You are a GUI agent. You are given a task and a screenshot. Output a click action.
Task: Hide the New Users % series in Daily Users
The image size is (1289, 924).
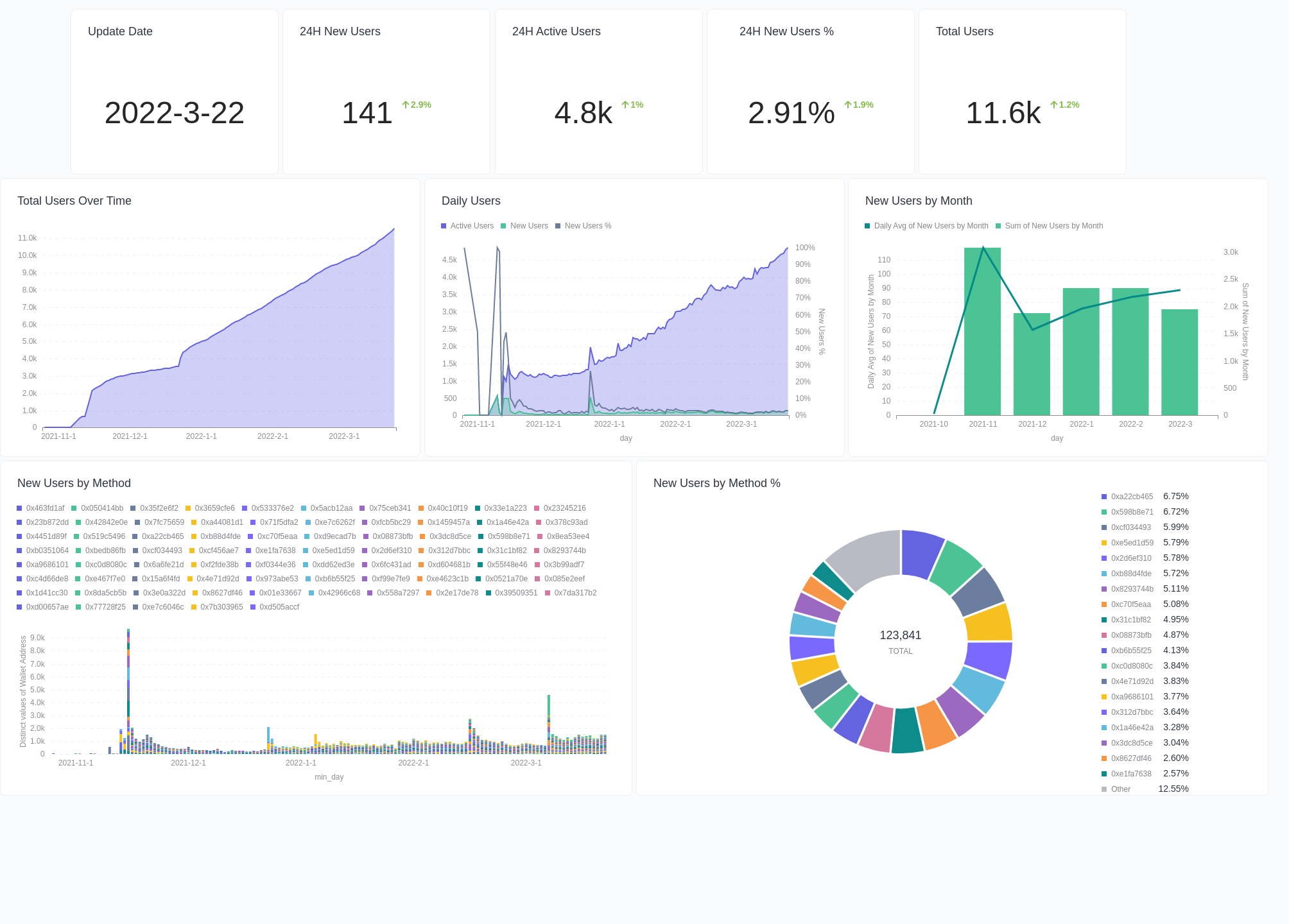tap(557, 225)
